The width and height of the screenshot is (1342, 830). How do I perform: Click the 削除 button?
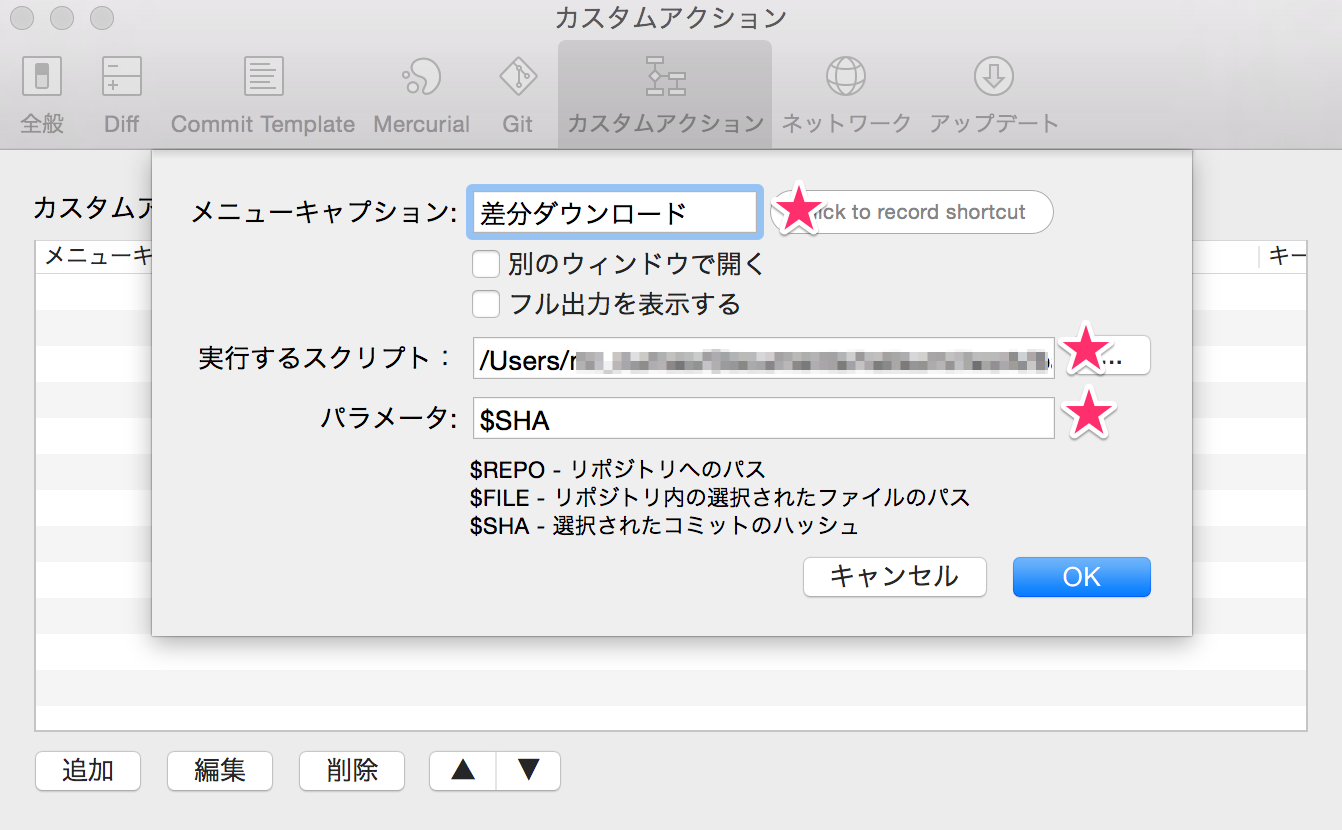click(352, 770)
